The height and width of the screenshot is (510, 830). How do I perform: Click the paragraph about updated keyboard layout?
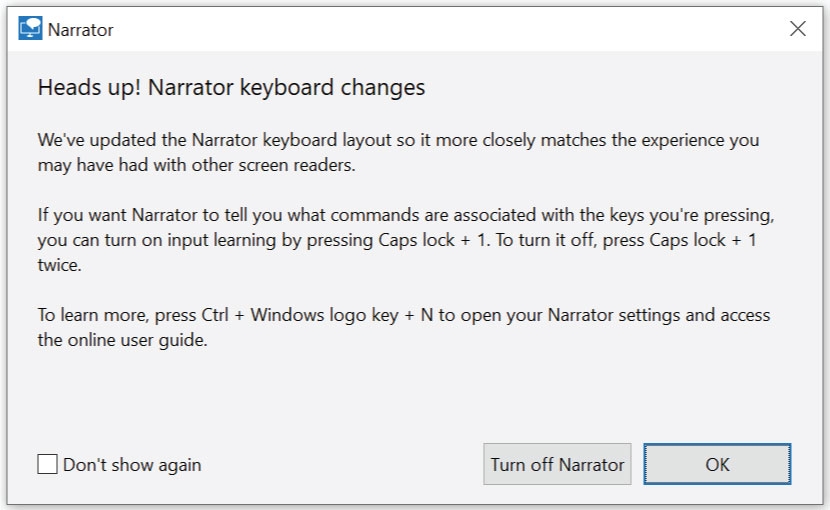click(x=398, y=140)
